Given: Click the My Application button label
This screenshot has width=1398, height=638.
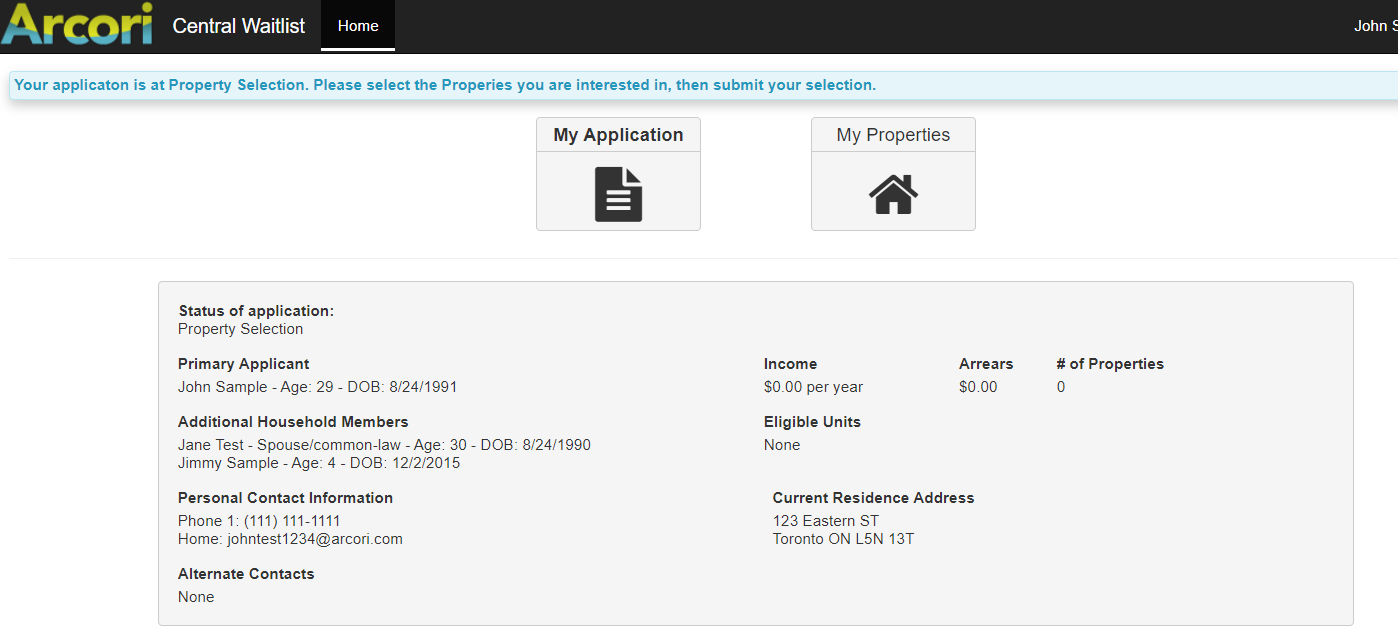Looking at the screenshot, I should (x=618, y=135).
